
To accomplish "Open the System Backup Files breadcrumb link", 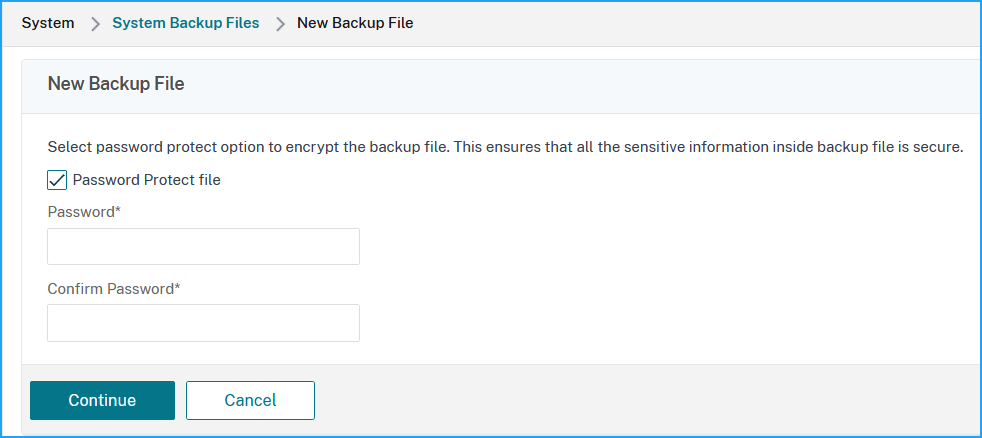I will tap(185, 23).
